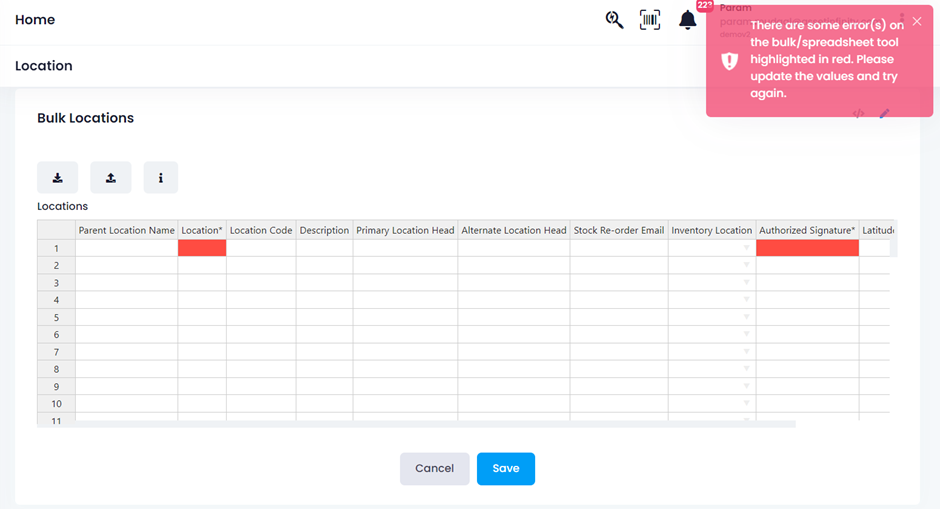Open Inventory Location dropdown in row 6

746,335
